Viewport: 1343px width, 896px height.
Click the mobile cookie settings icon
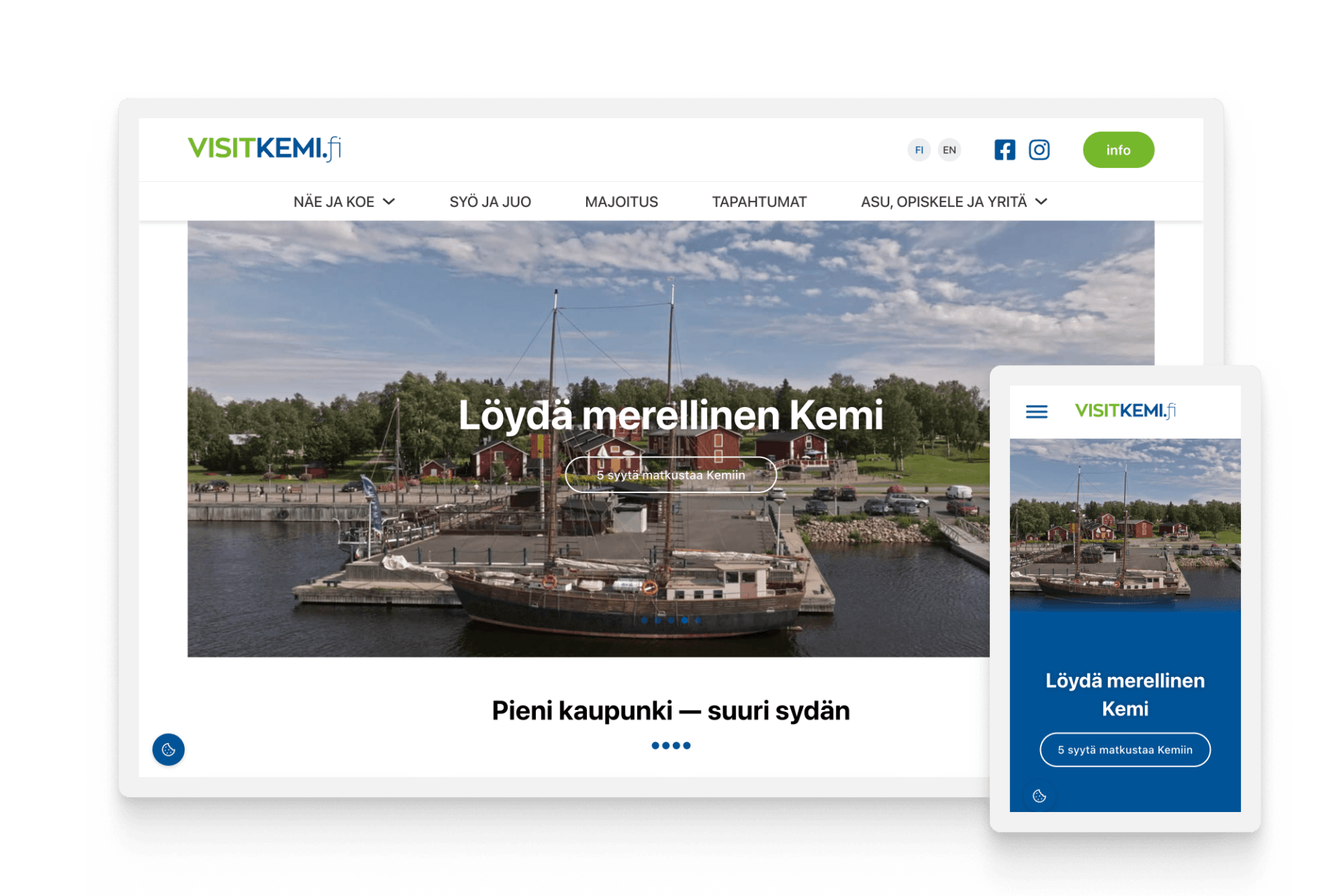tap(1039, 796)
